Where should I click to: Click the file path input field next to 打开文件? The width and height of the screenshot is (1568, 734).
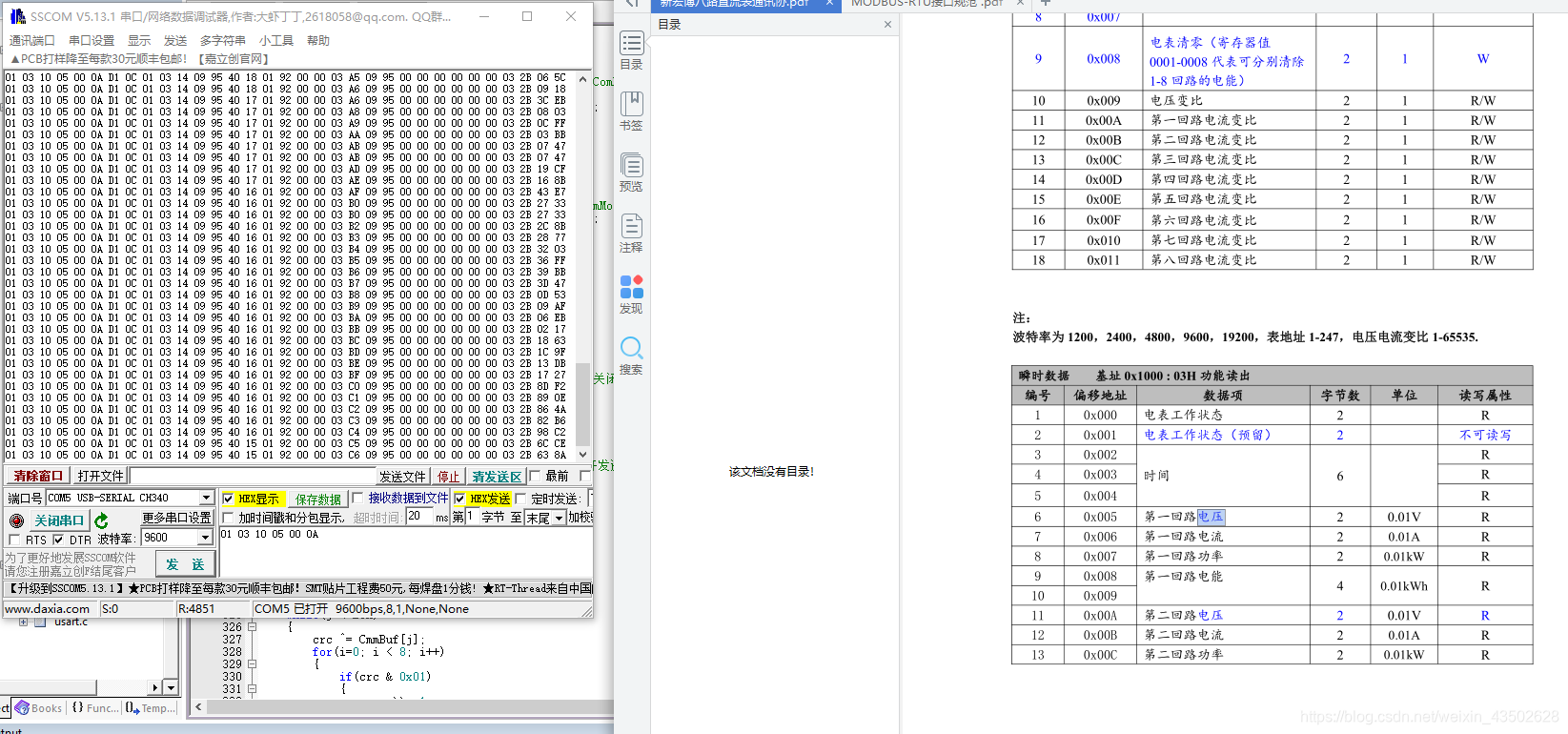[x=252, y=476]
